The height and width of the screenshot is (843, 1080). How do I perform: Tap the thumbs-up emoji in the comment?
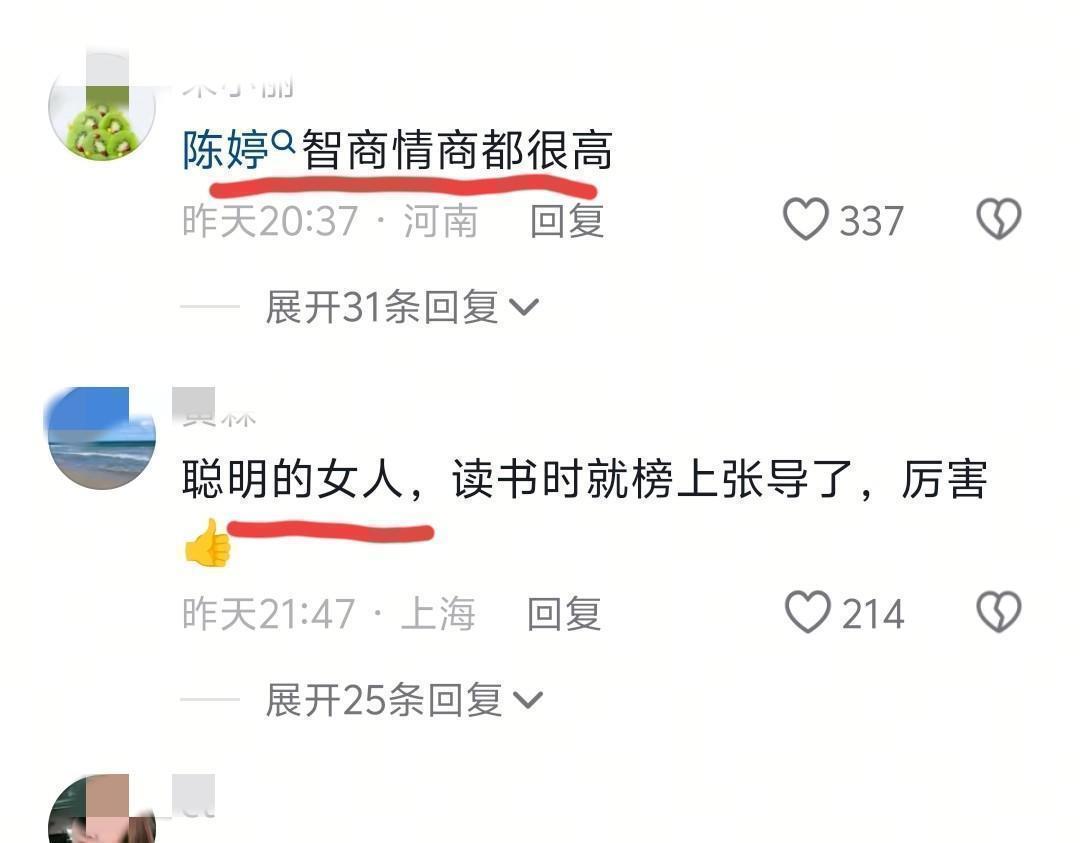[207, 543]
